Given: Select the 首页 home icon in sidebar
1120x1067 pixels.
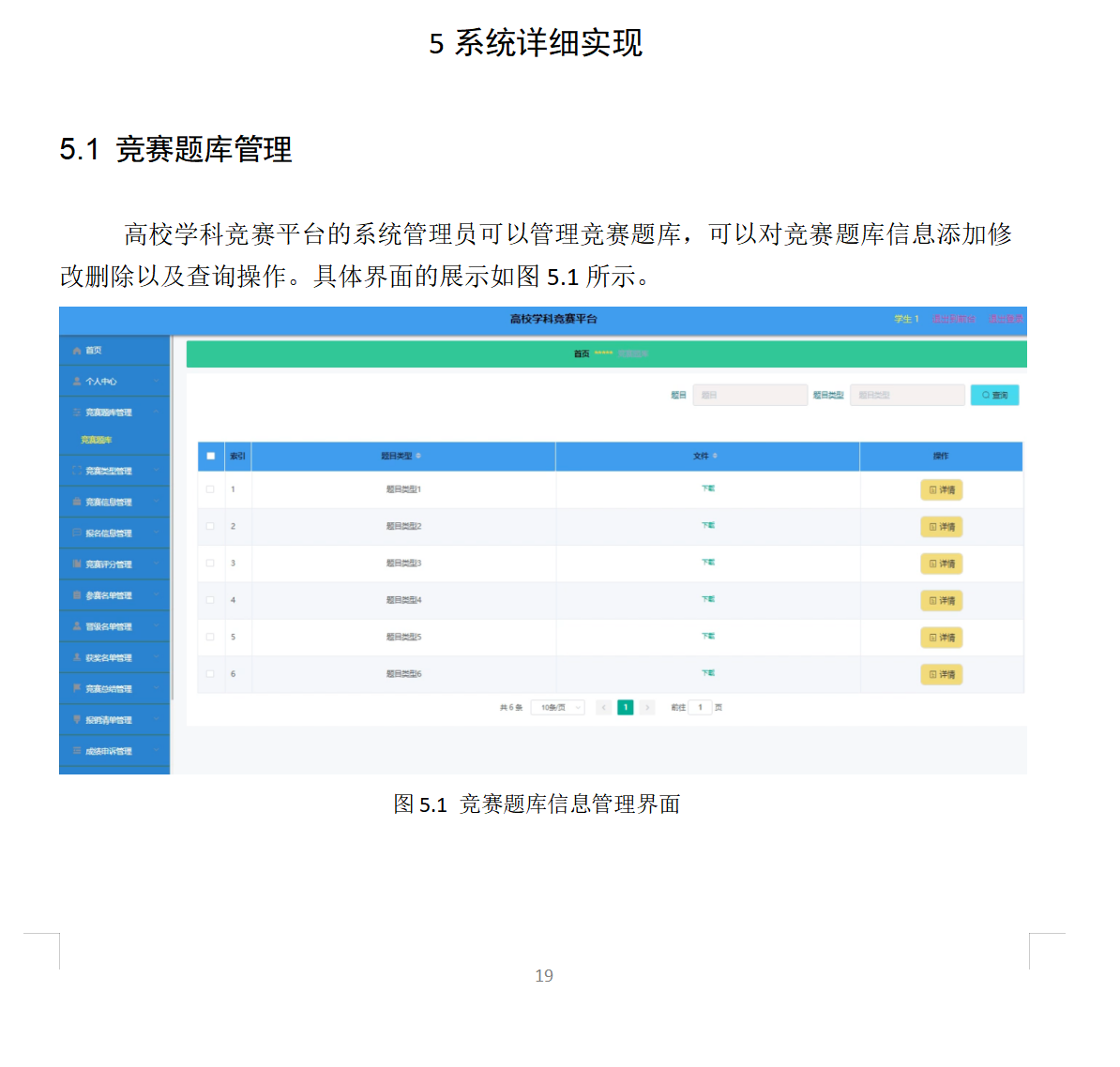Looking at the screenshot, I should pyautogui.click(x=76, y=351).
